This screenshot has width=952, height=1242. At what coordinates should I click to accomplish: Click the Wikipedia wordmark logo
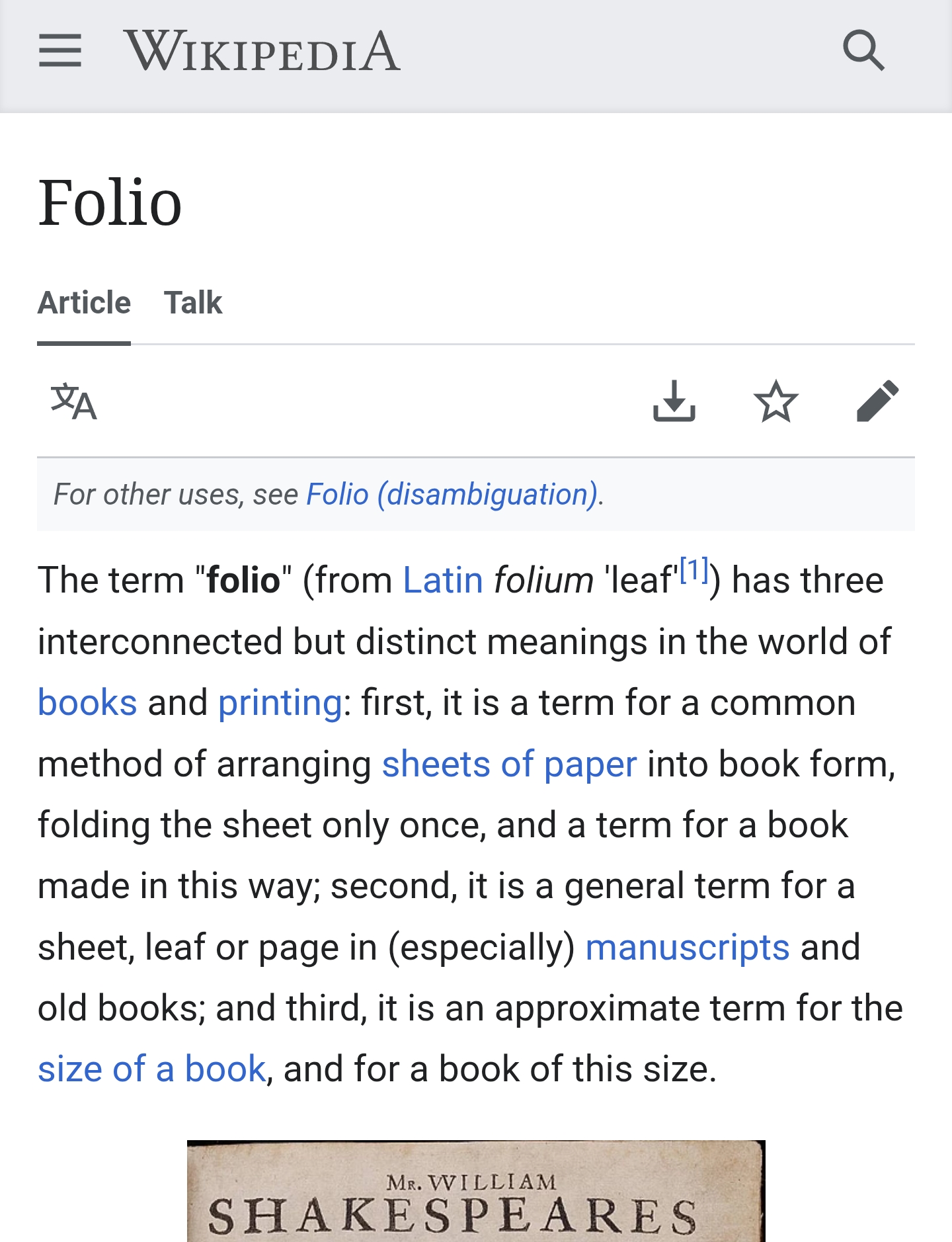[x=262, y=51]
